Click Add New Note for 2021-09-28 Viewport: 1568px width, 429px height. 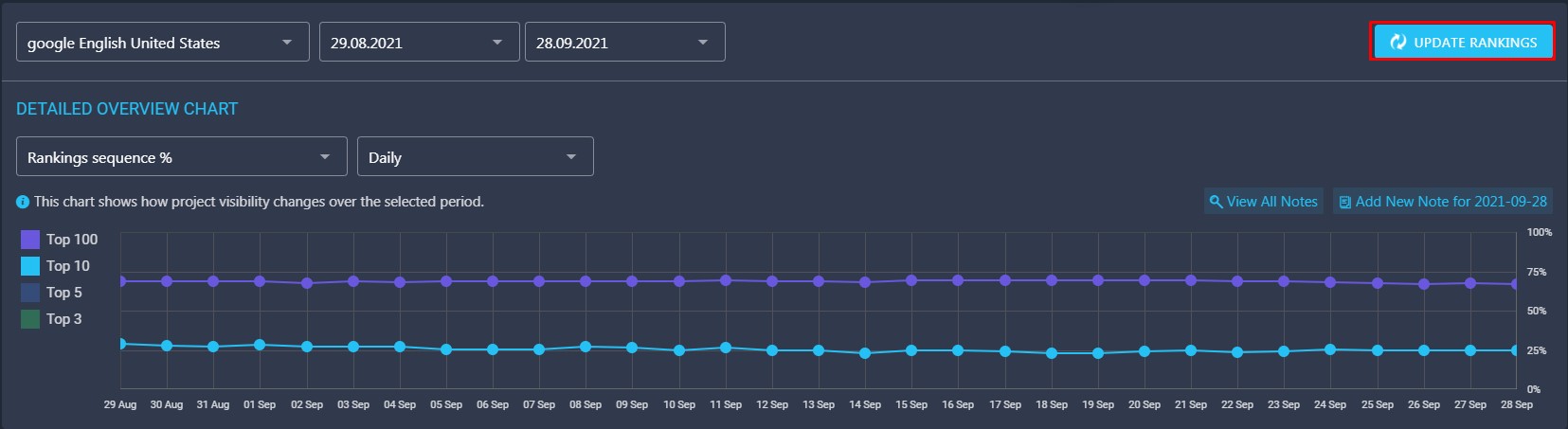coord(1442,202)
